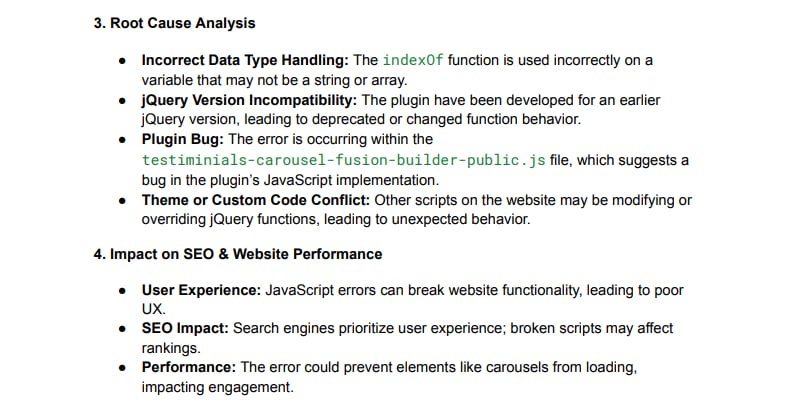791x400 pixels.
Task: Click the "4. Impact on SEO & Website Performance" heading
Action: [x=238, y=254]
